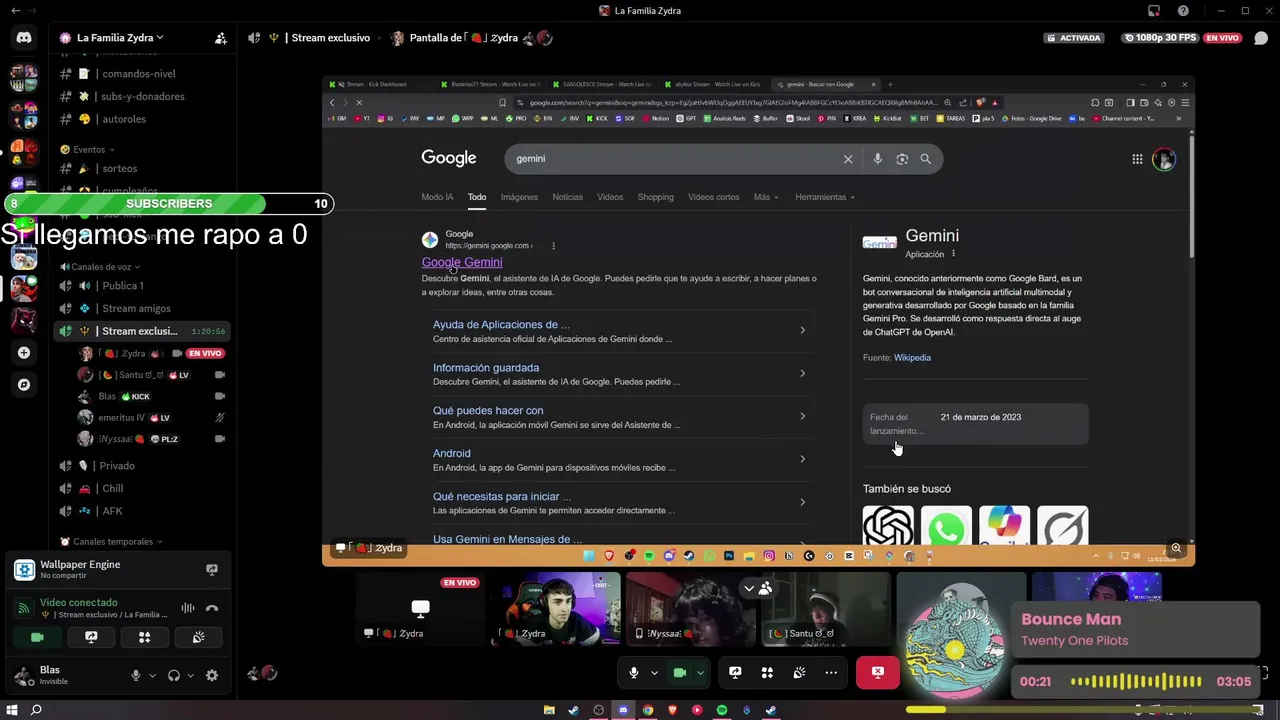Open Qué puedes hacer con sublink
1280x720 pixels.
pyautogui.click(x=488, y=411)
